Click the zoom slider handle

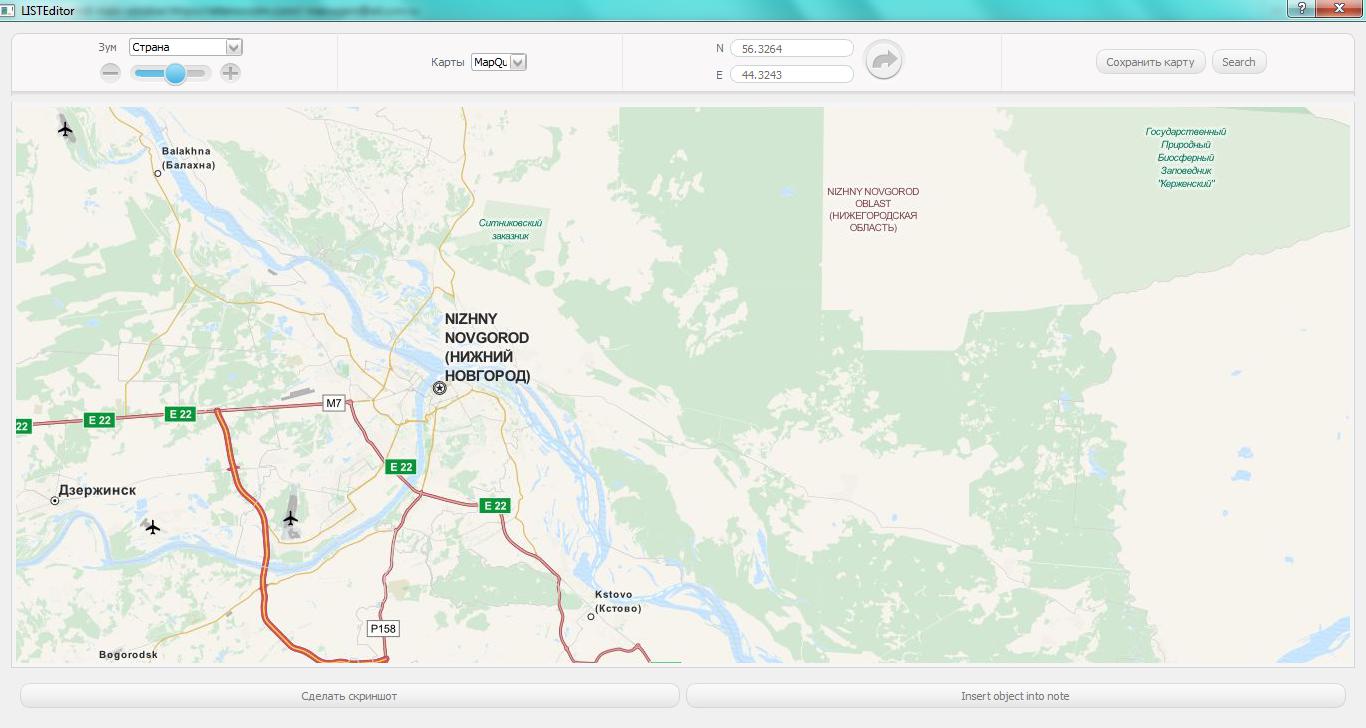pyautogui.click(x=176, y=72)
